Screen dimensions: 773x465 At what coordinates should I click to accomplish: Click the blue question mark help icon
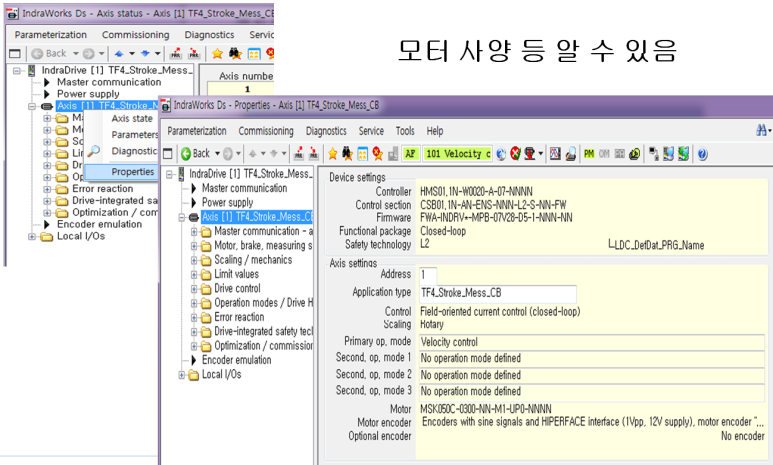703,154
